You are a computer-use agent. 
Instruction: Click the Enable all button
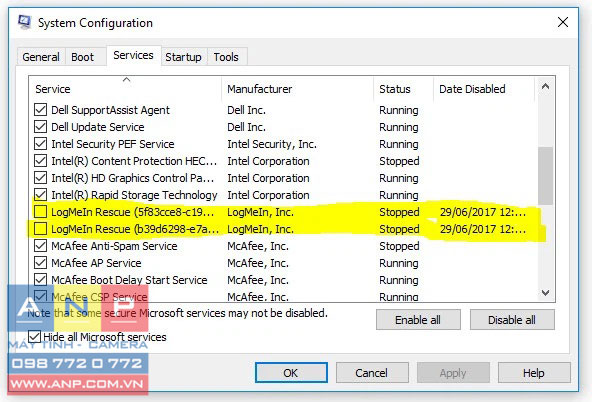coord(418,320)
